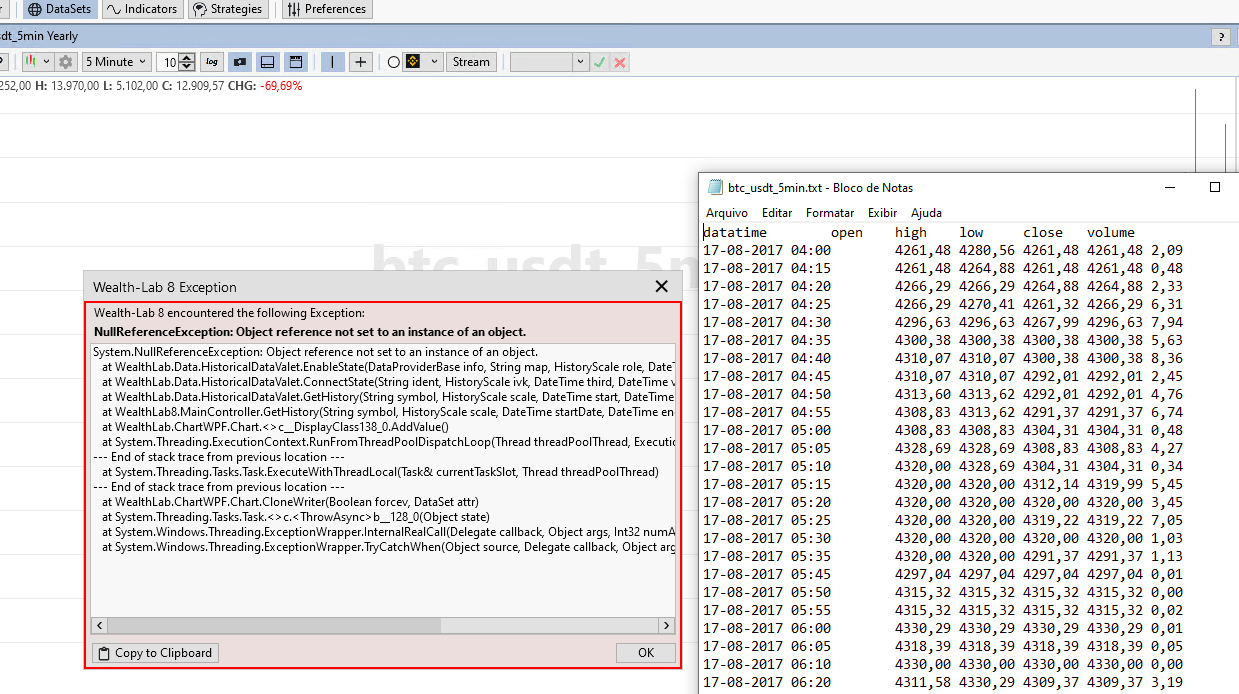Click the green checkmark apply icon
This screenshot has height=694, width=1239.
coord(600,62)
